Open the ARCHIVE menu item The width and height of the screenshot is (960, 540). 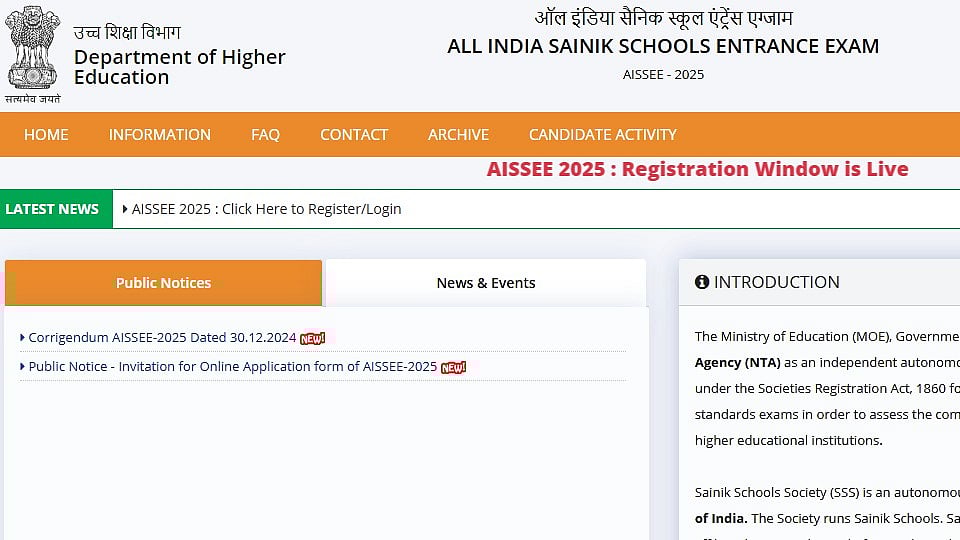[458, 135]
